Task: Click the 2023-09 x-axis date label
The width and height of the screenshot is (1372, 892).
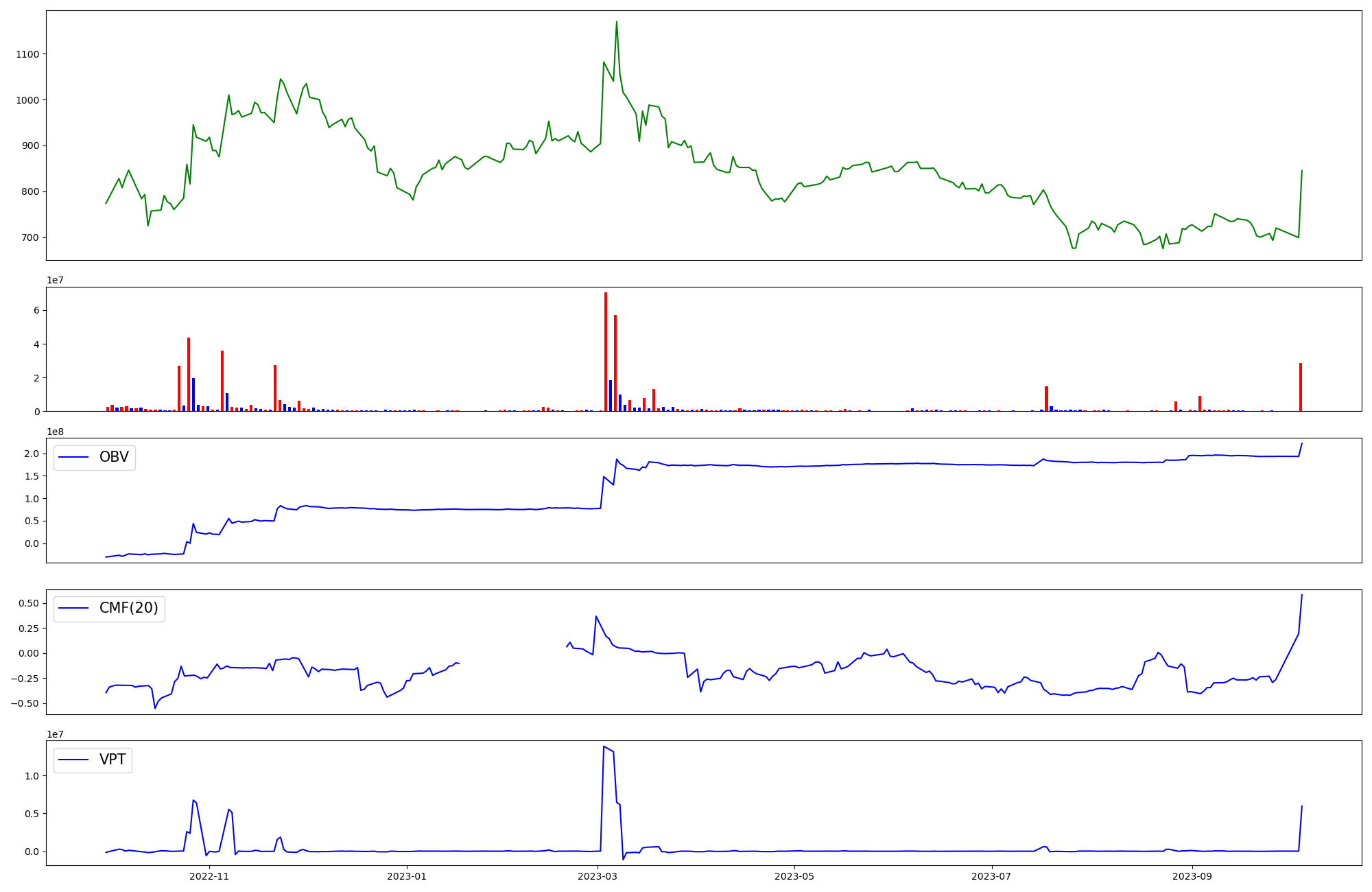Action: pos(1192,876)
